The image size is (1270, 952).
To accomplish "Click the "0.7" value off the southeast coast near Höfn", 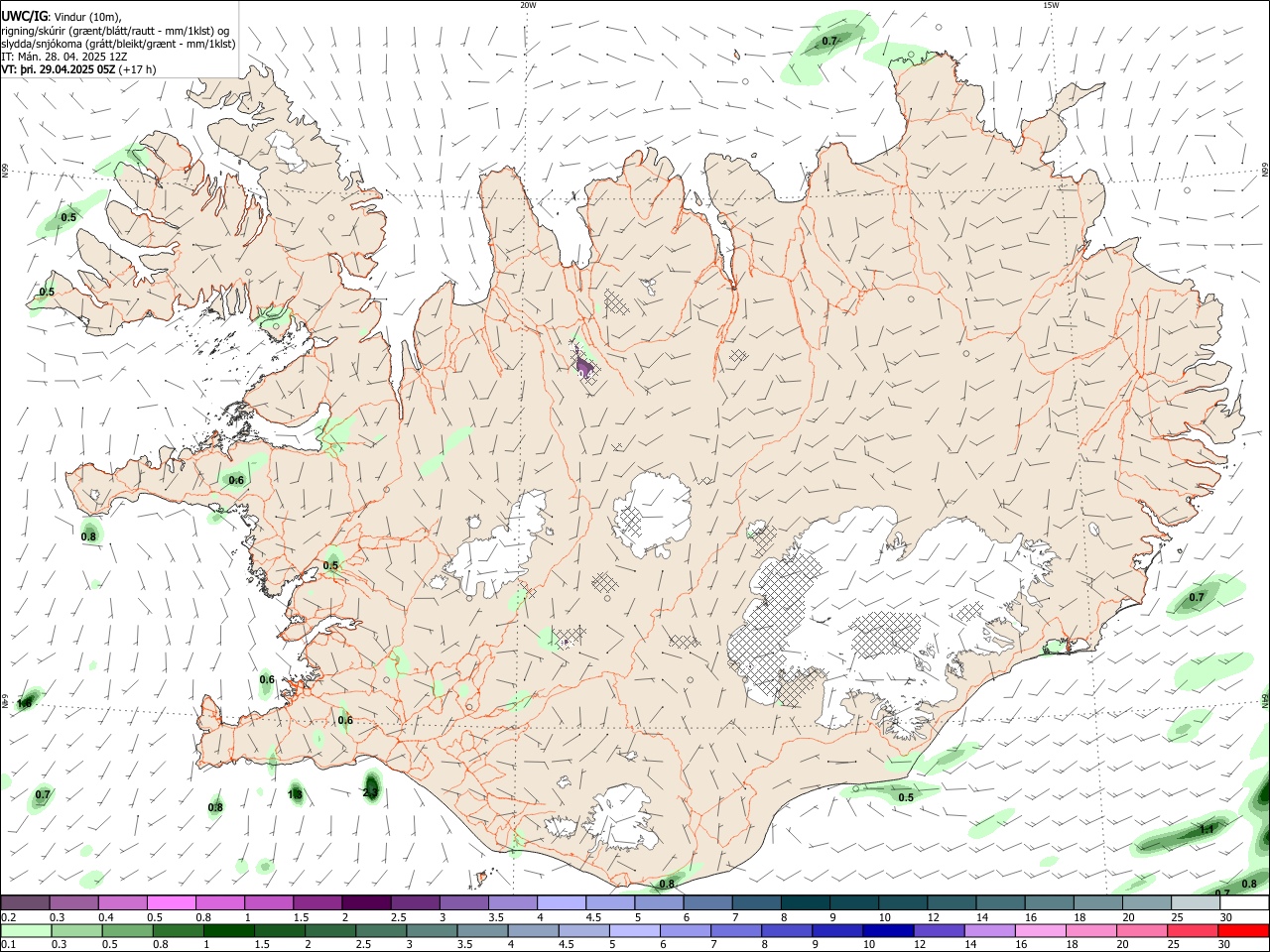I will 1197,597.
